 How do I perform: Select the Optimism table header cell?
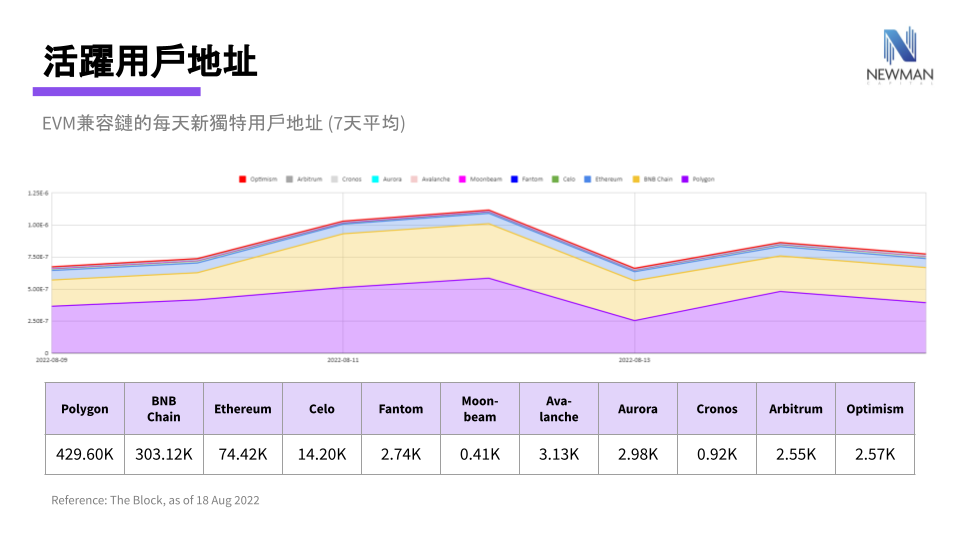[874, 409]
